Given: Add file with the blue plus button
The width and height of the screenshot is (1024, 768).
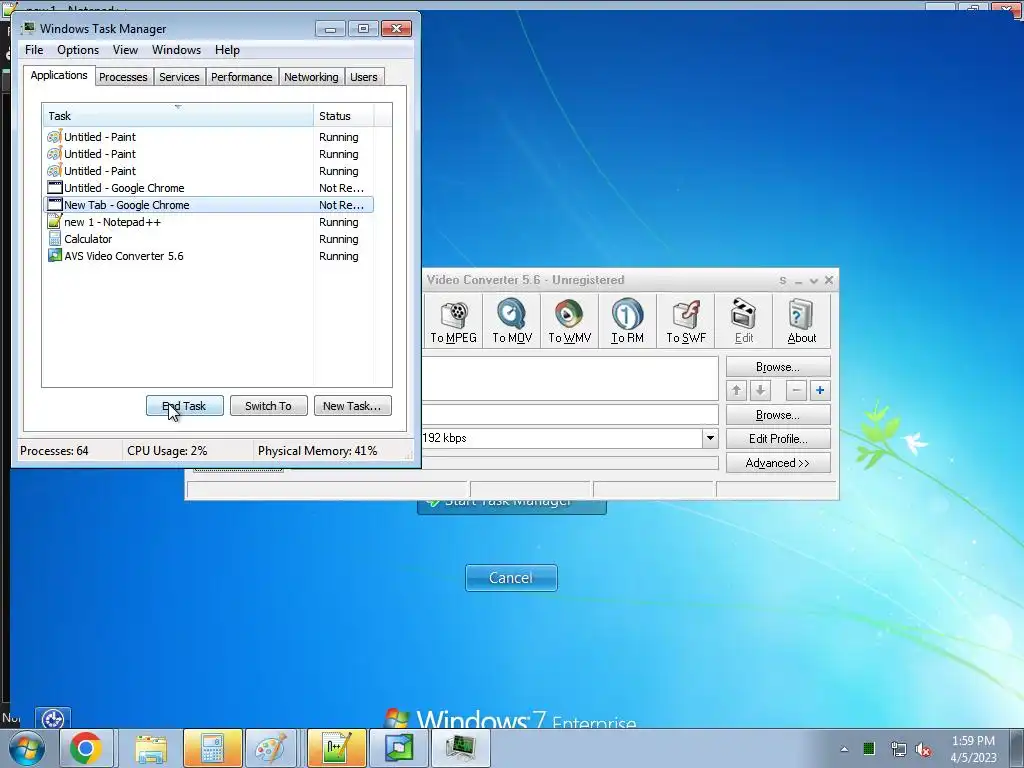Looking at the screenshot, I should tap(820, 391).
